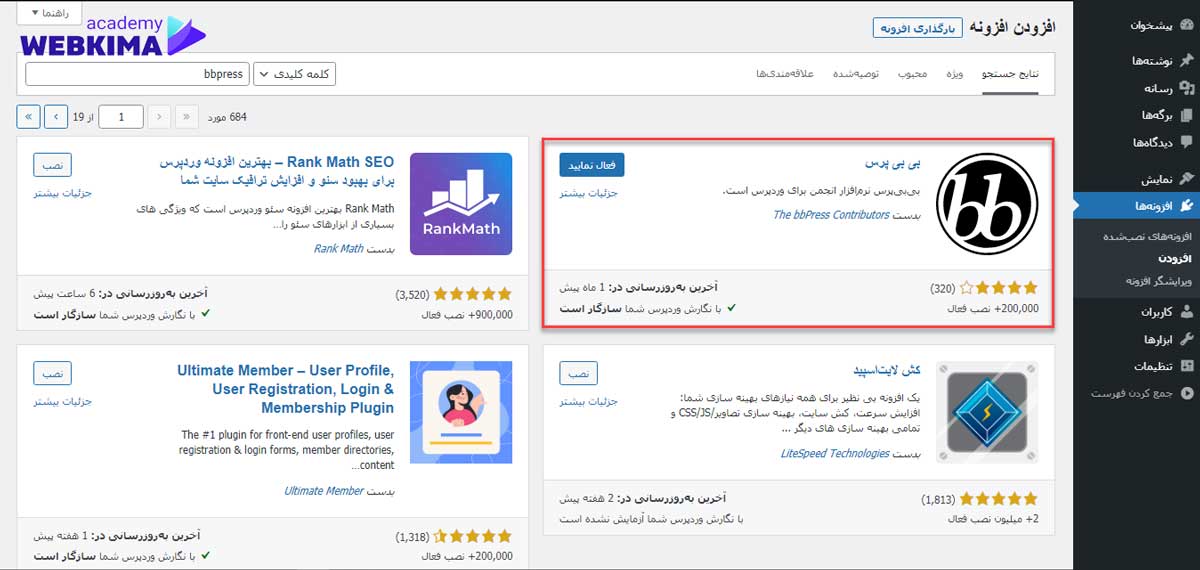Install the Rank Math SEO plugin

[52, 164]
